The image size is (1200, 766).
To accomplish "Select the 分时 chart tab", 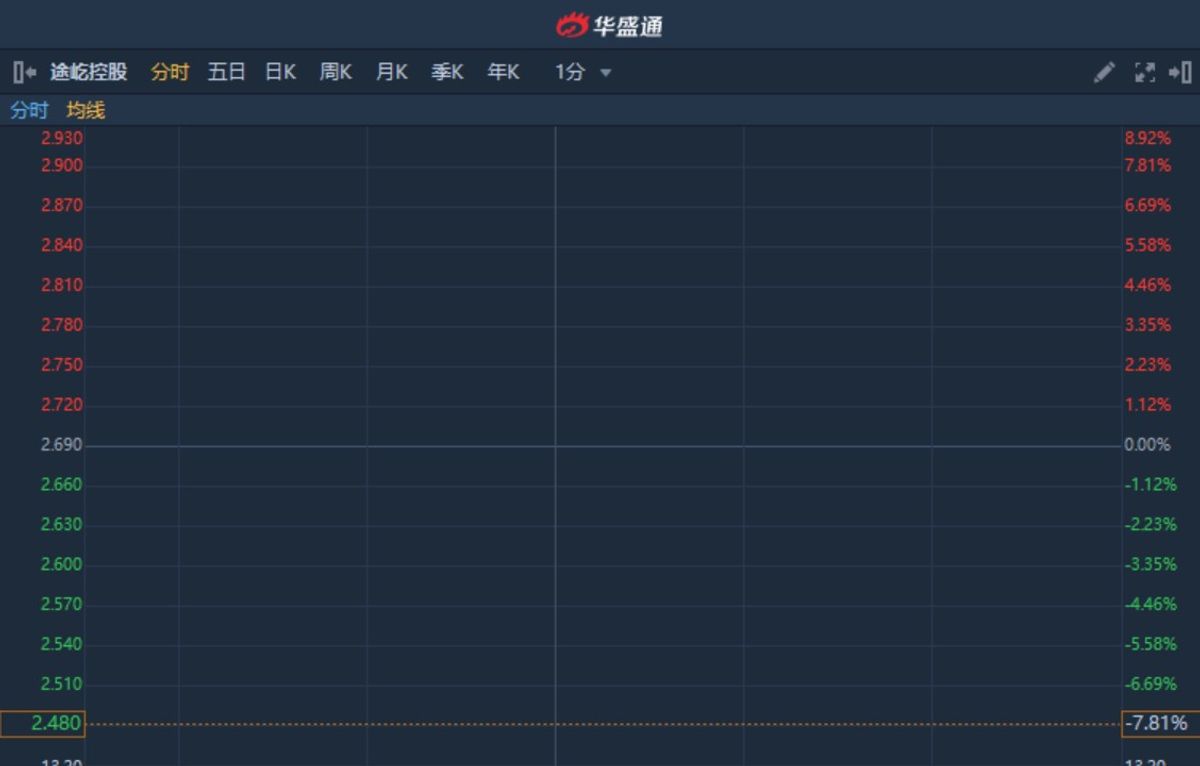I will coord(170,72).
